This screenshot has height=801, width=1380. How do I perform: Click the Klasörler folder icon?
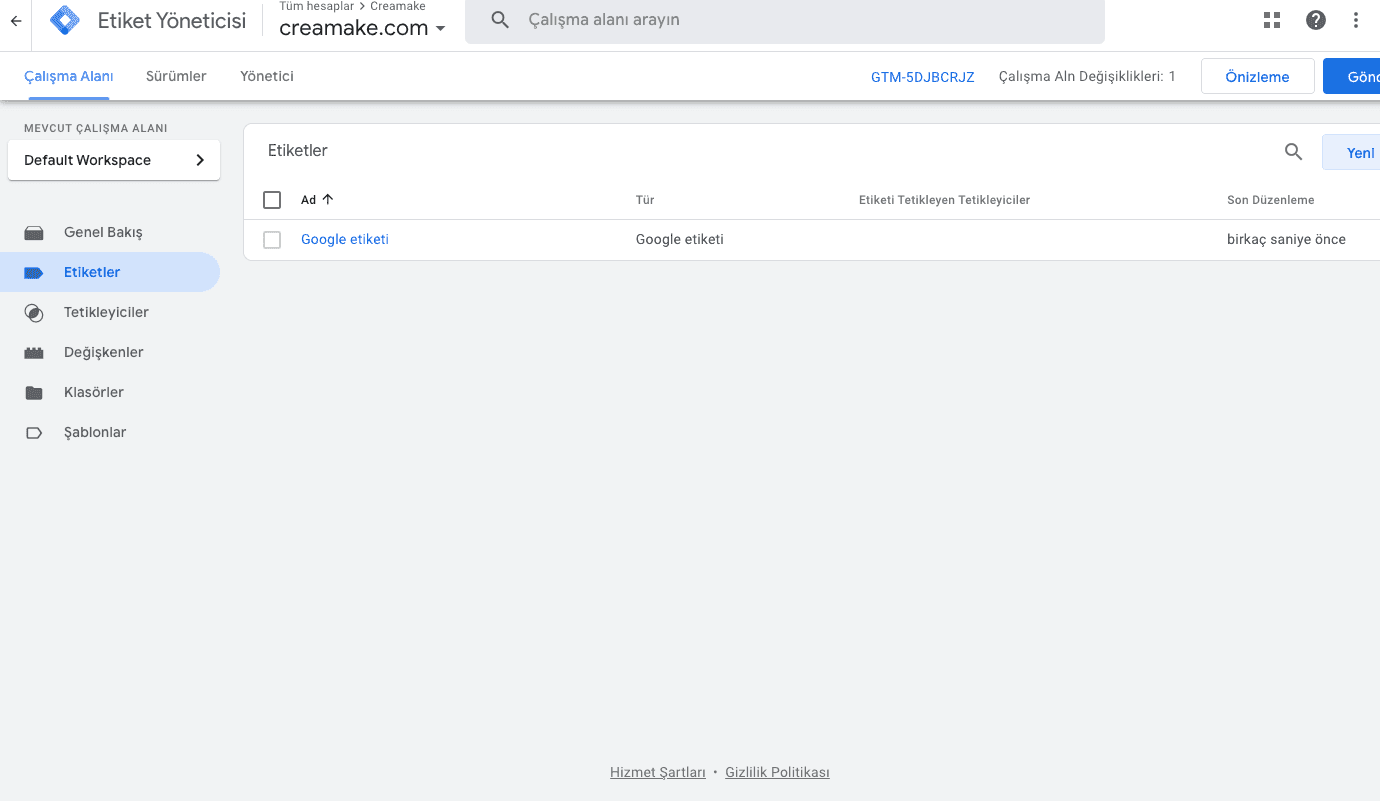(x=34, y=393)
